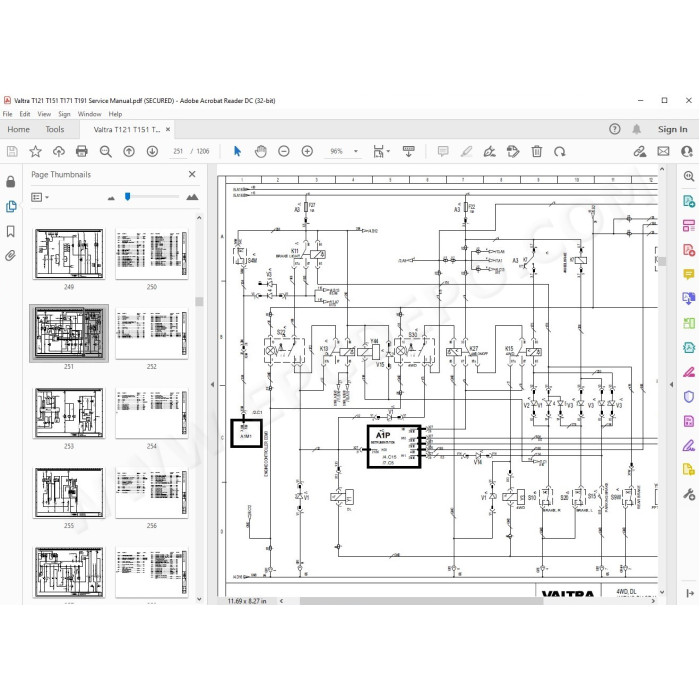700x700 pixels.
Task: Add the document to starred files
Action: click(x=35, y=151)
